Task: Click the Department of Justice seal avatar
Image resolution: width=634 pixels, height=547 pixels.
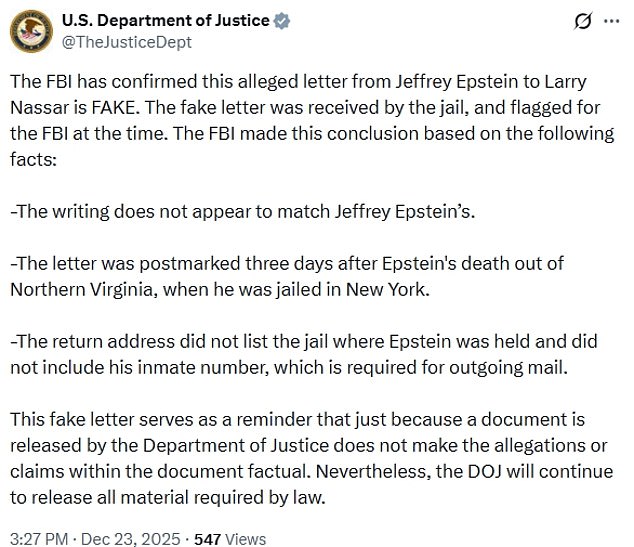Action: point(32,30)
